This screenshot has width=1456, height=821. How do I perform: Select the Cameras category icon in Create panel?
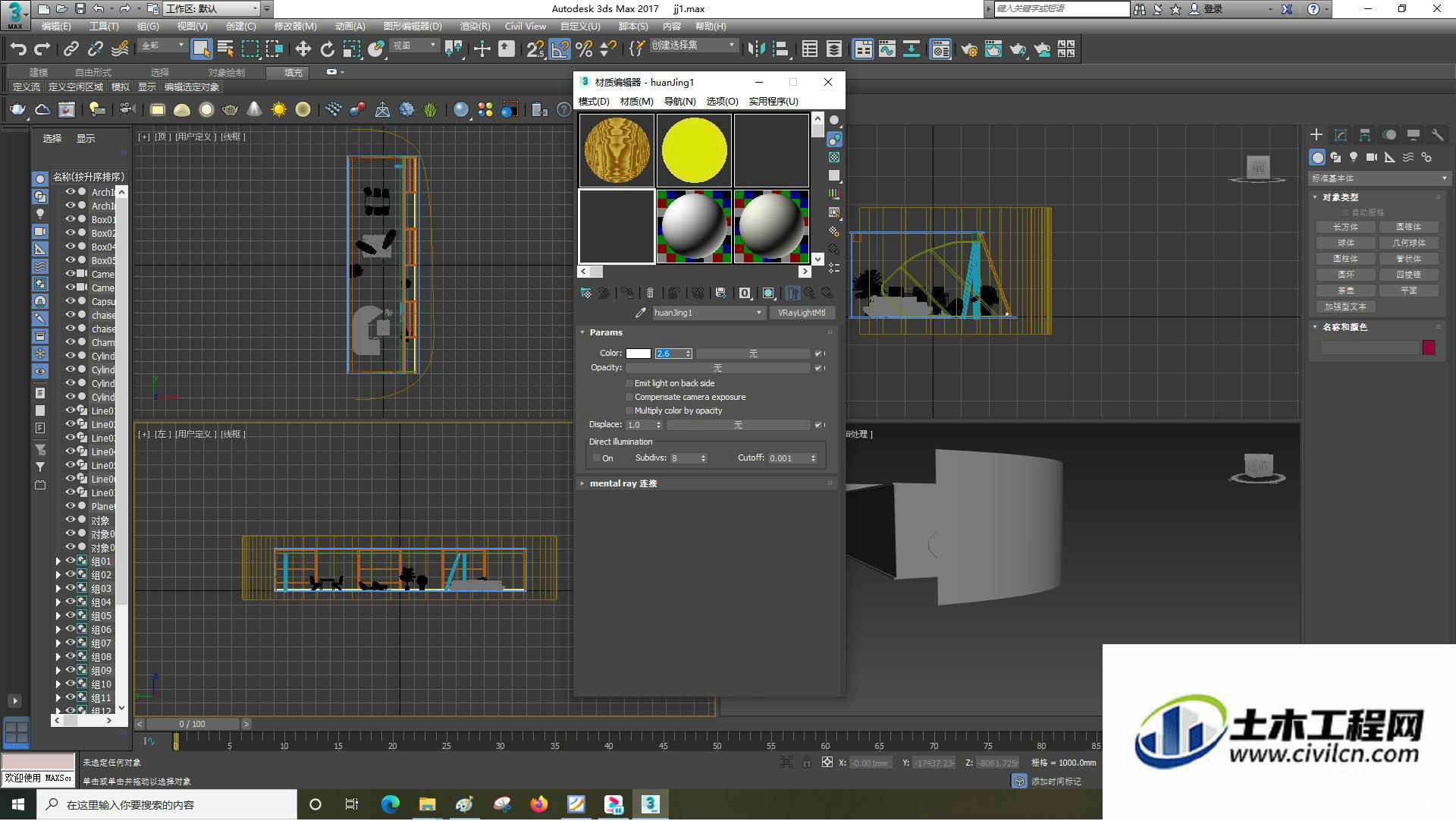tap(1372, 157)
